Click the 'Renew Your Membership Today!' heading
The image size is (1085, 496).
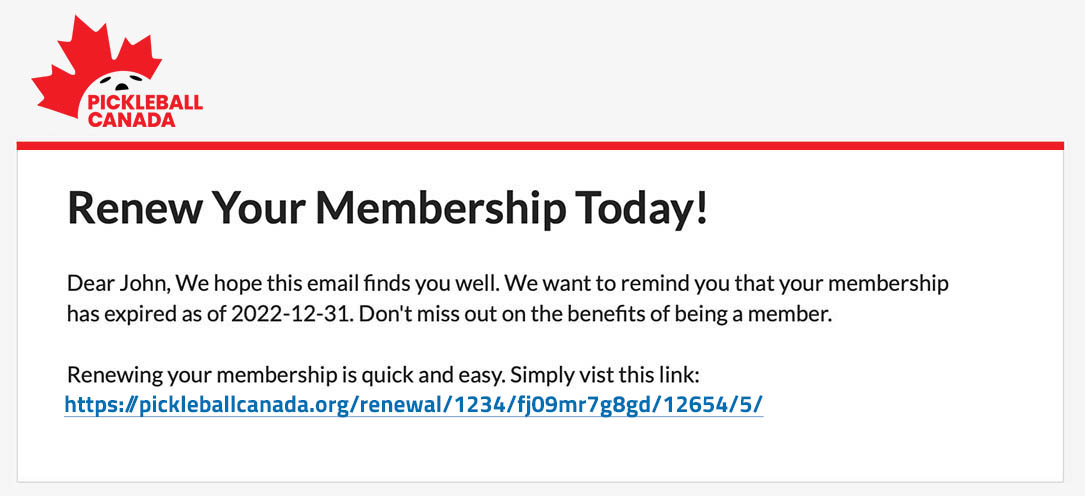pos(387,208)
